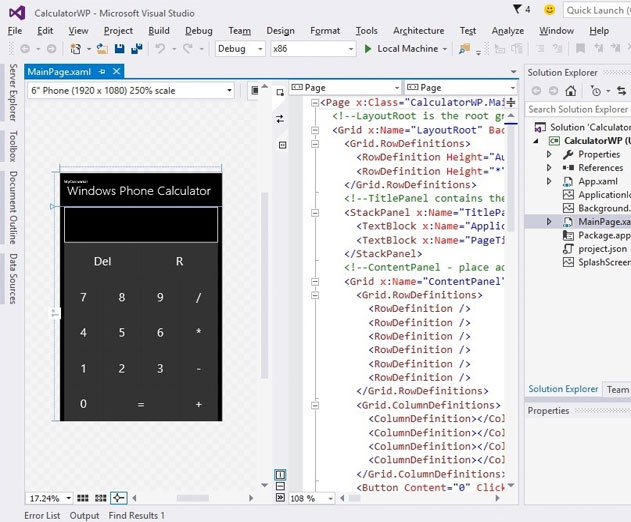631x522 pixels.
Task: Click the pin icon on MainPage.xaml tab
Action: point(102,72)
